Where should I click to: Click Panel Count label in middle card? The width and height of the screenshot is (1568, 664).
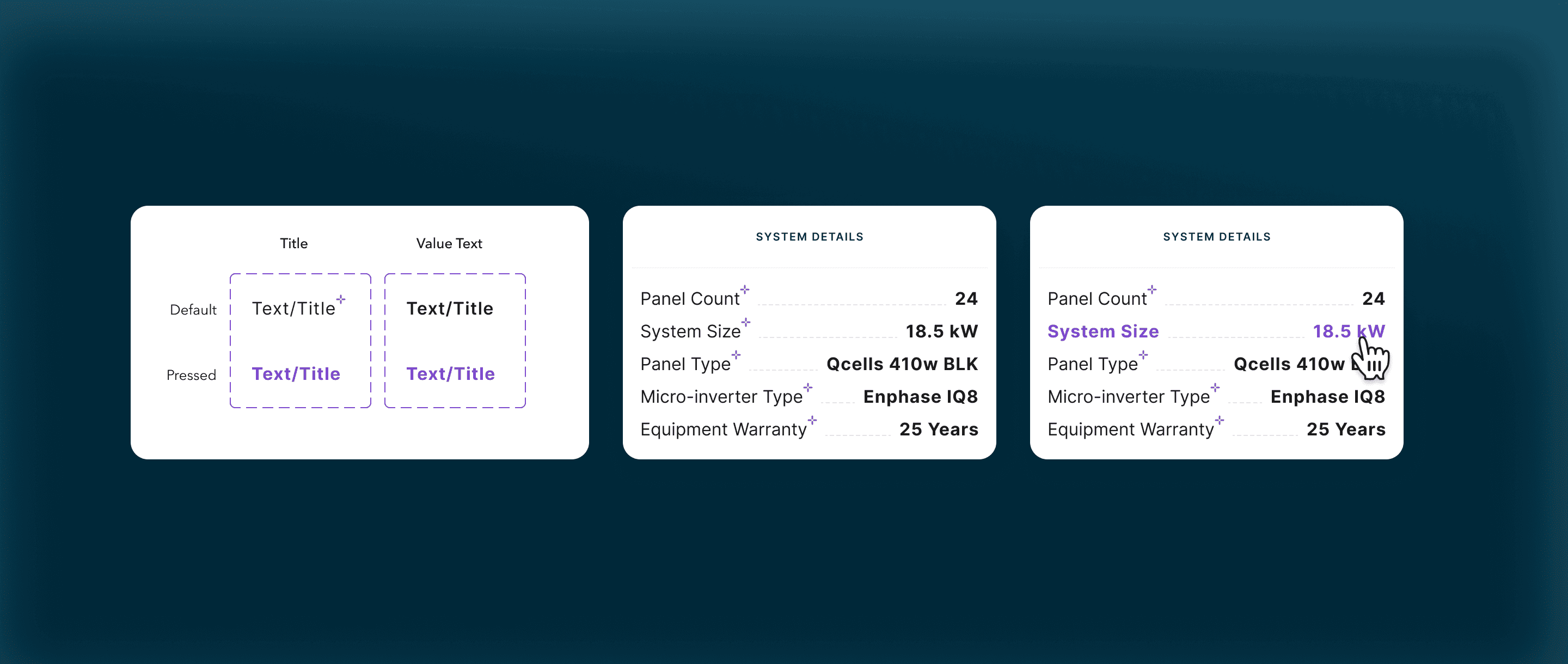[x=690, y=299]
